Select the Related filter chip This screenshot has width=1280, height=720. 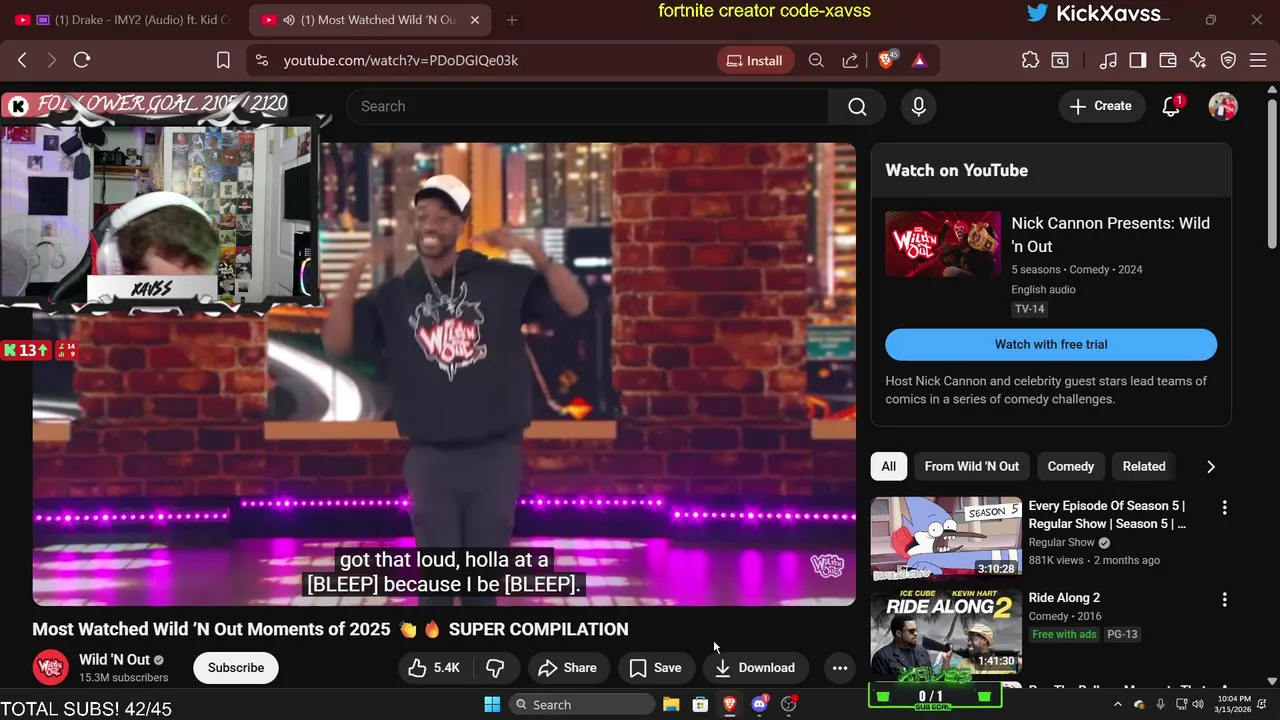coord(1144,466)
